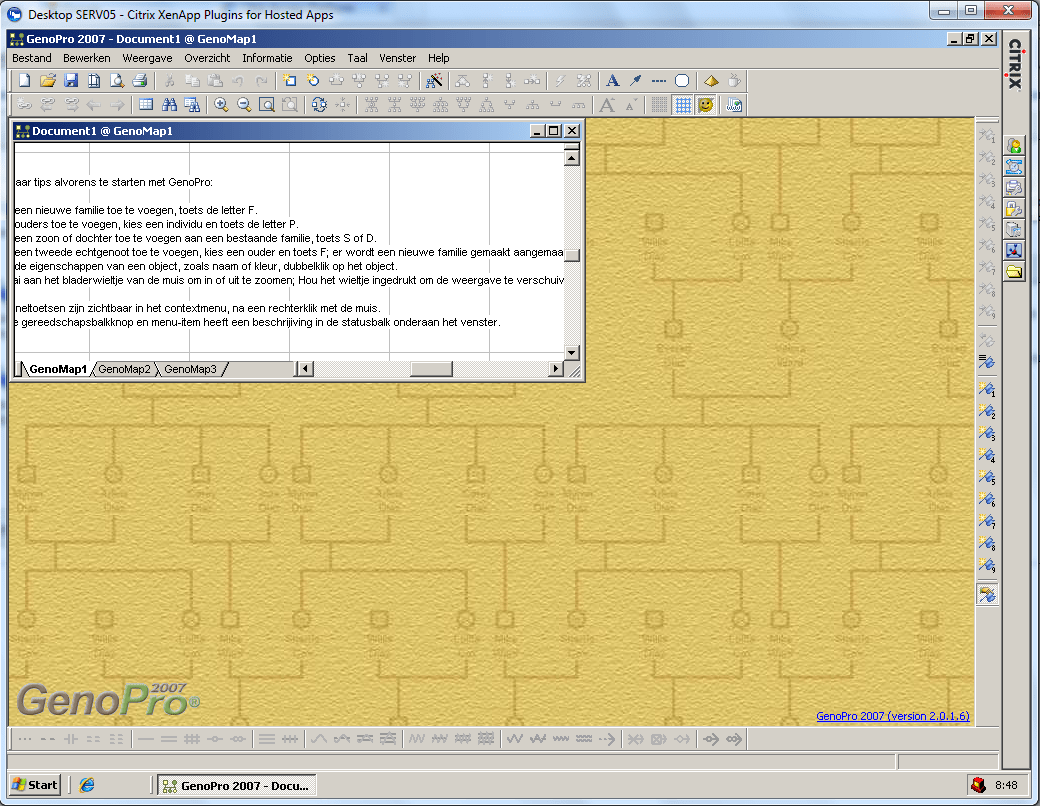The width and height of the screenshot is (1040, 806).
Task: Click the blue tag number 9 icon
Action: (987, 565)
